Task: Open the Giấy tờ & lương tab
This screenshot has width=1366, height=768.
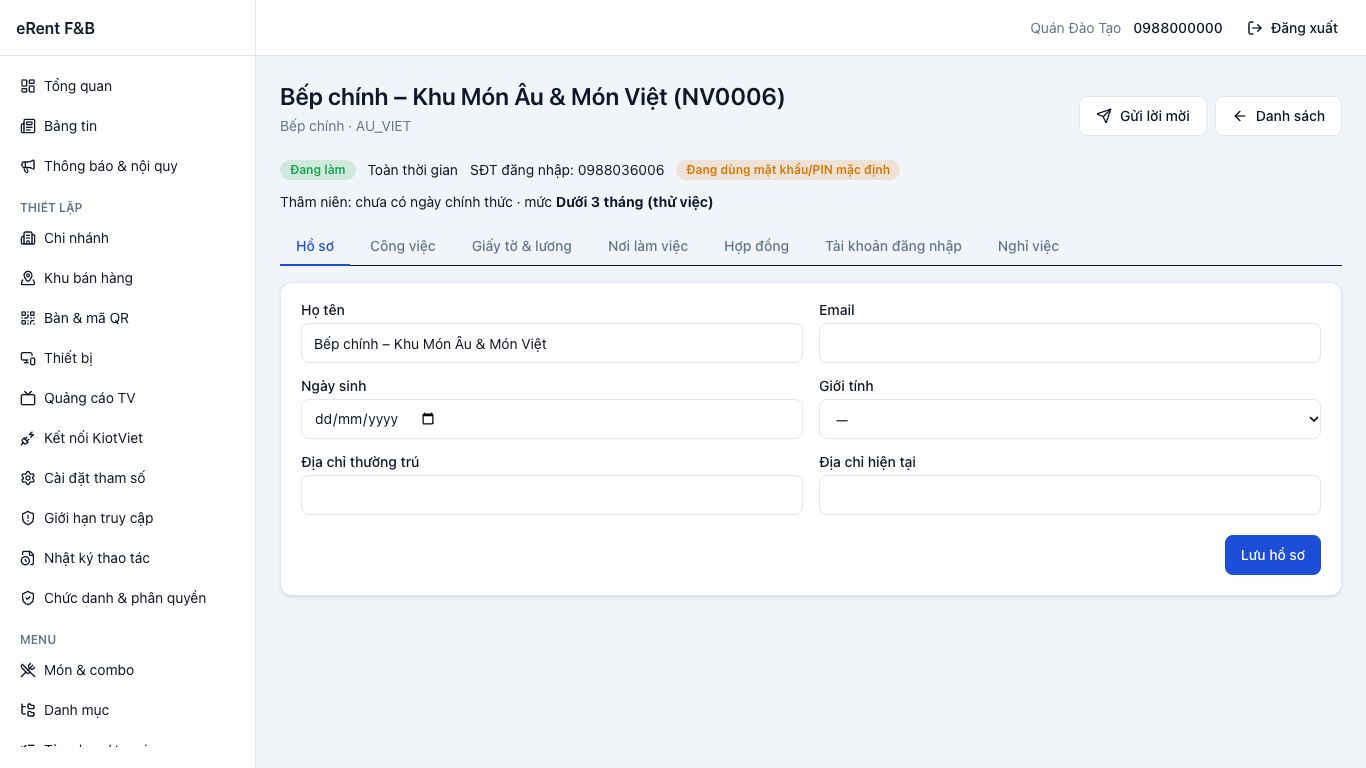Action: tap(522, 246)
